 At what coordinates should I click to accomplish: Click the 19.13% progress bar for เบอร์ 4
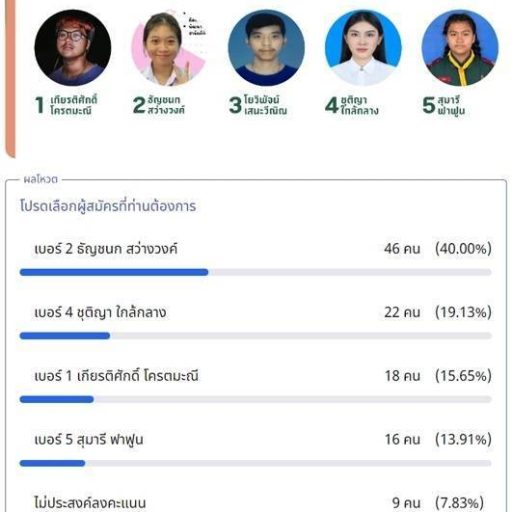click(x=256, y=336)
